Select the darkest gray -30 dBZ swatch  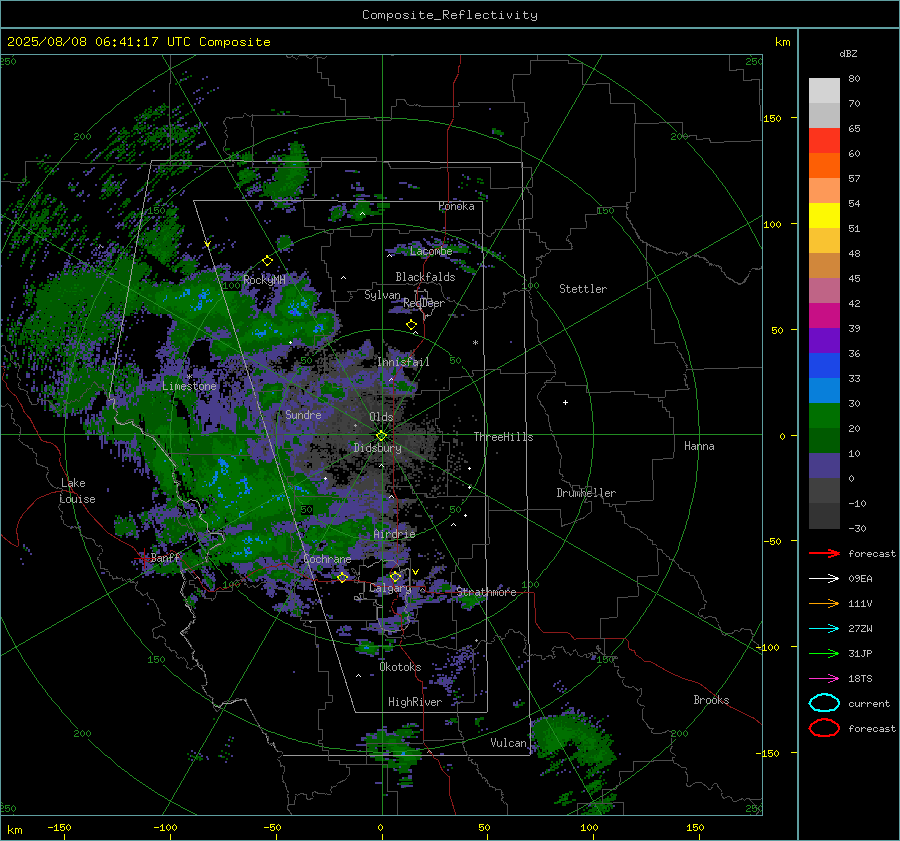tap(824, 516)
